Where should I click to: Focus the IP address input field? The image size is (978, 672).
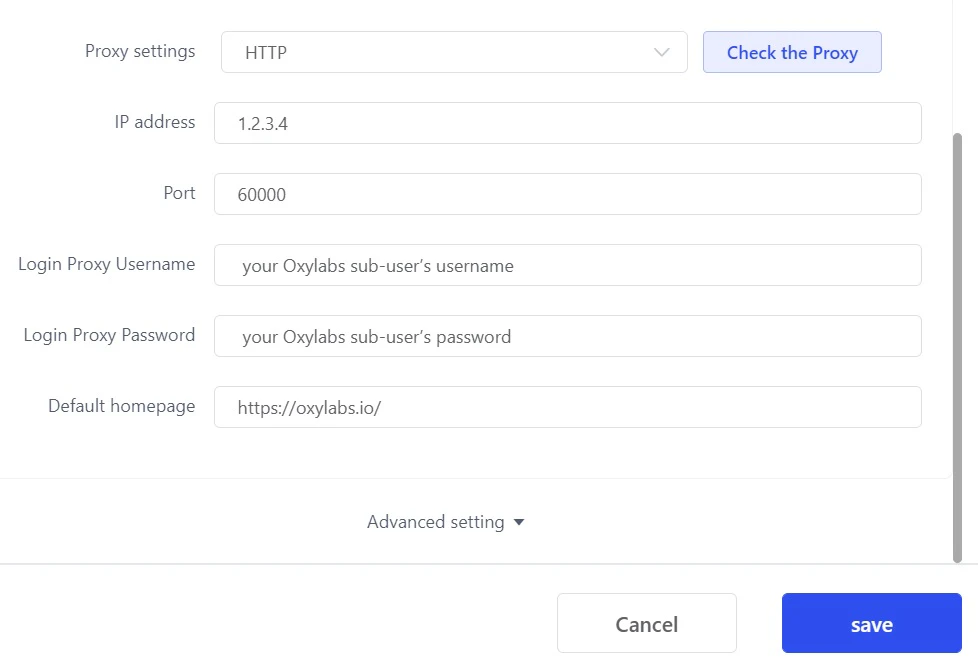pyautogui.click(x=567, y=123)
